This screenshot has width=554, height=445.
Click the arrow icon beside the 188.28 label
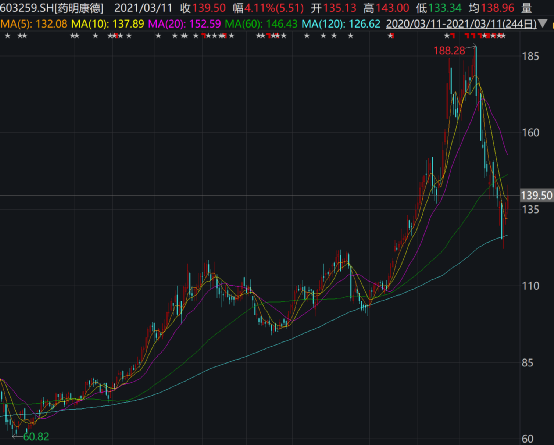point(471,46)
